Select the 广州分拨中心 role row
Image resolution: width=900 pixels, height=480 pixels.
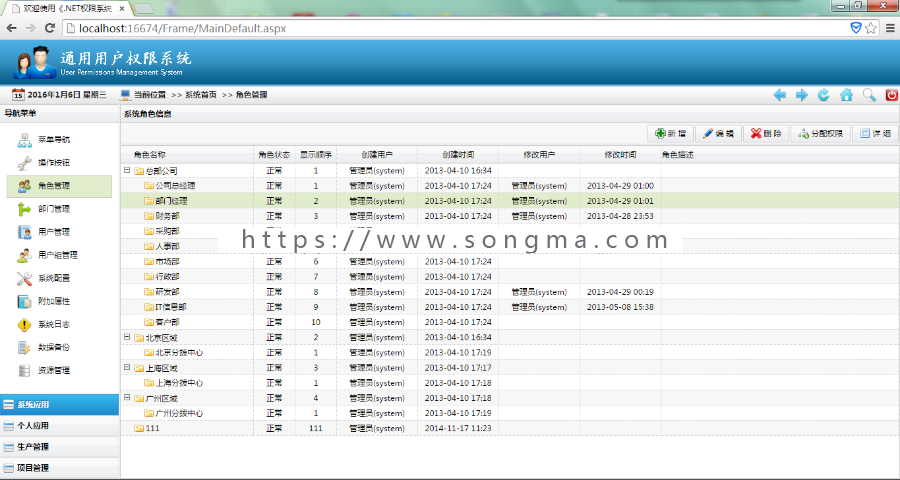pyautogui.click(x=510, y=413)
